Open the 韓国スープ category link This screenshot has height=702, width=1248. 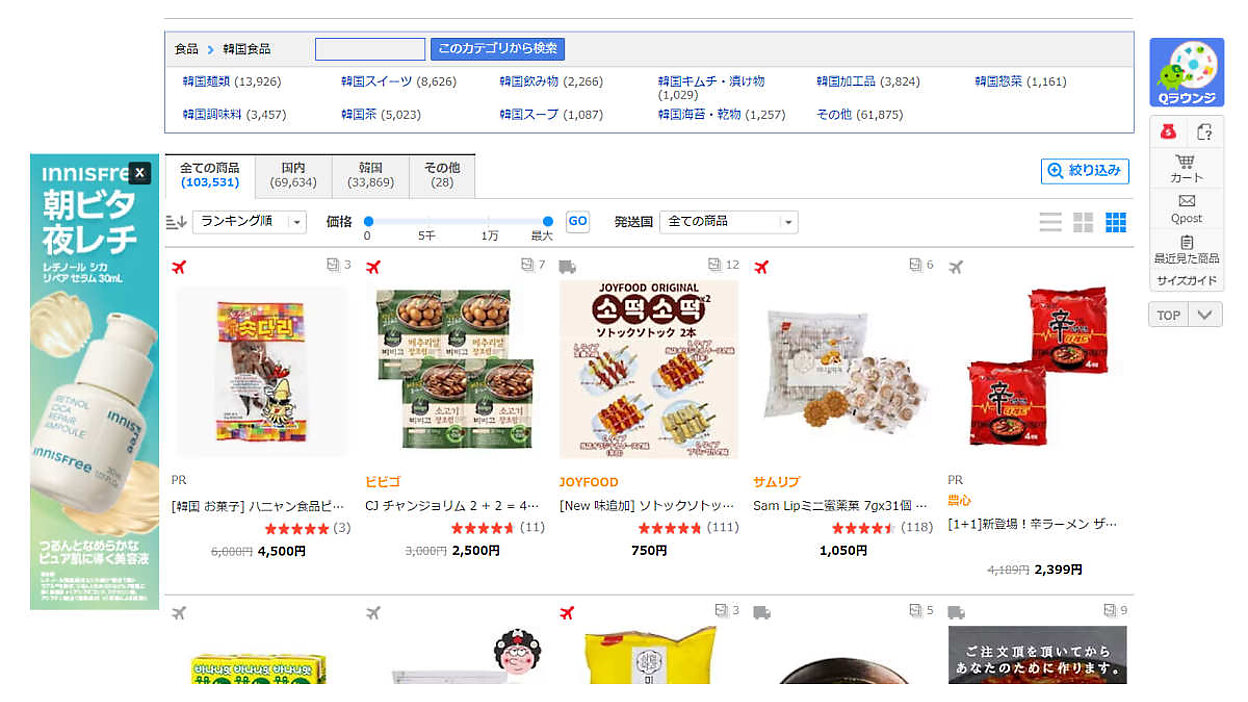[529, 115]
